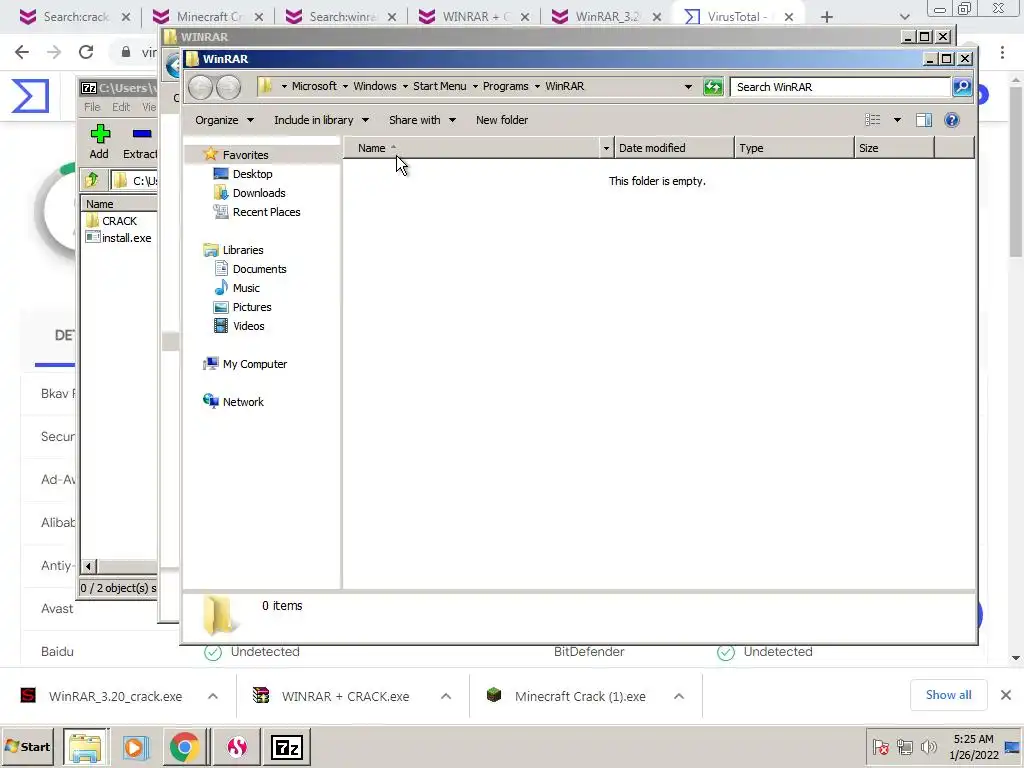Viewport: 1024px width, 768px height.
Task: Click the green Refresh icon beside address bar
Action: [x=713, y=87]
